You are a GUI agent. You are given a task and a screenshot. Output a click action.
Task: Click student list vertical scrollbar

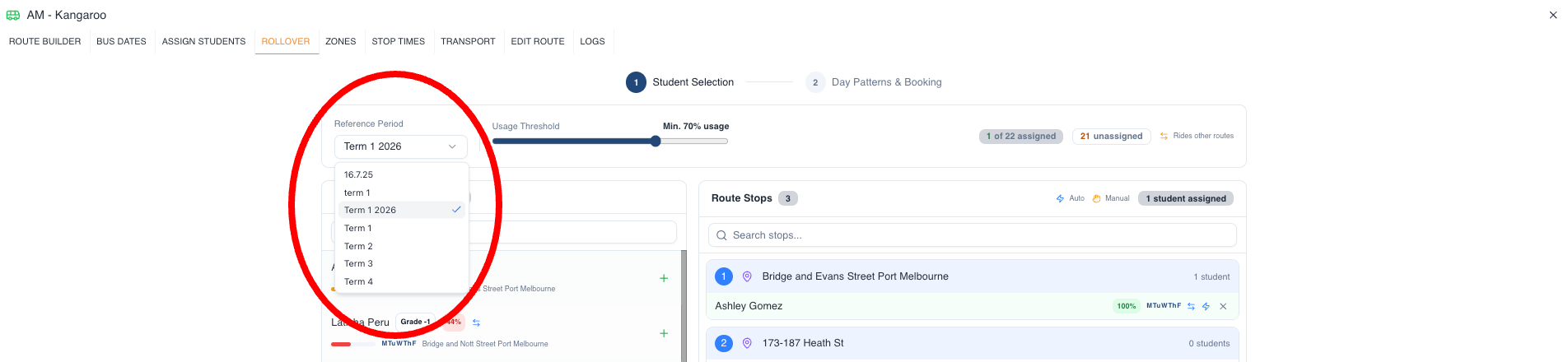point(684,306)
